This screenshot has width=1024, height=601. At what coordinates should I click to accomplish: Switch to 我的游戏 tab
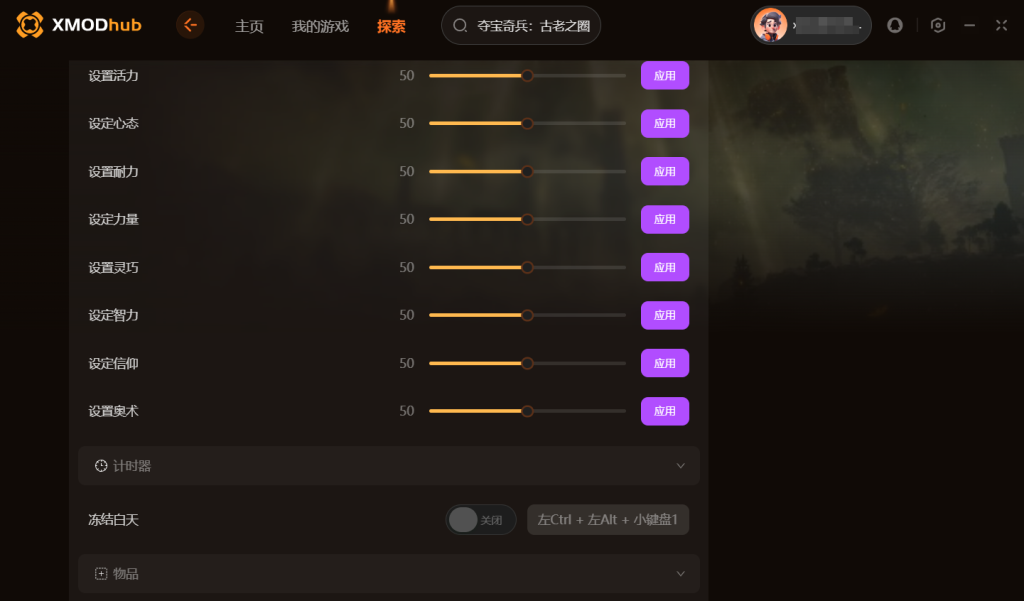coord(320,26)
